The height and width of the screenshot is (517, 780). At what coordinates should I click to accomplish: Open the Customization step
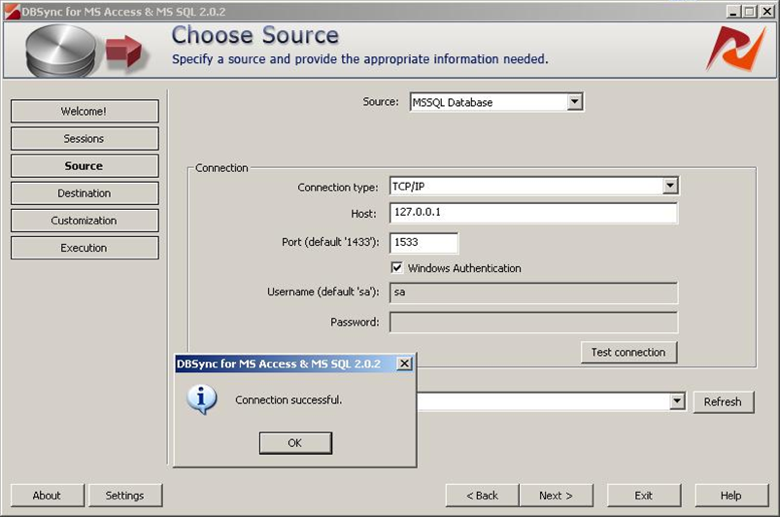85,220
